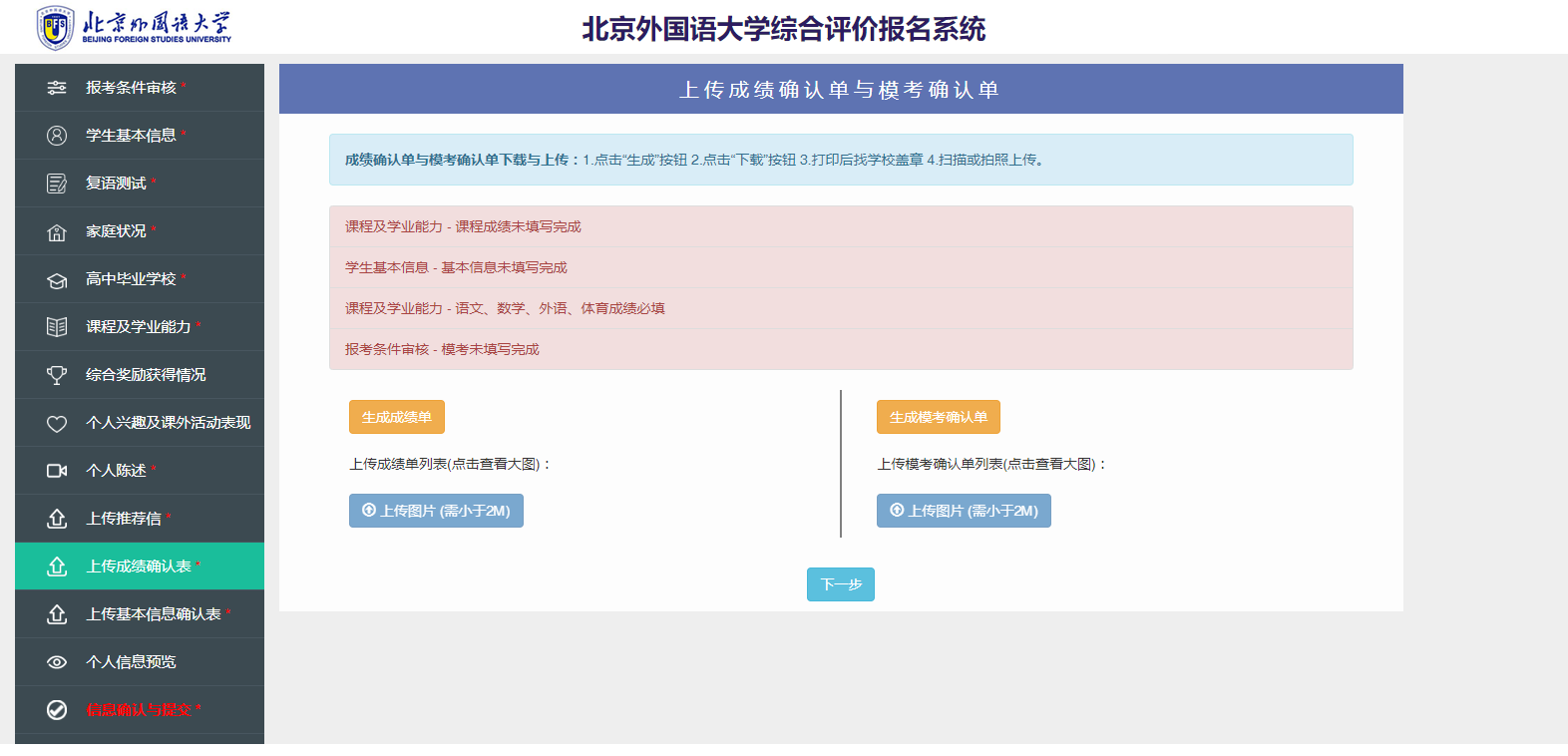This screenshot has height=756, width=1568.
Task: Click the checkmark circle icon for 信息确认与提交
Action: tap(57, 710)
